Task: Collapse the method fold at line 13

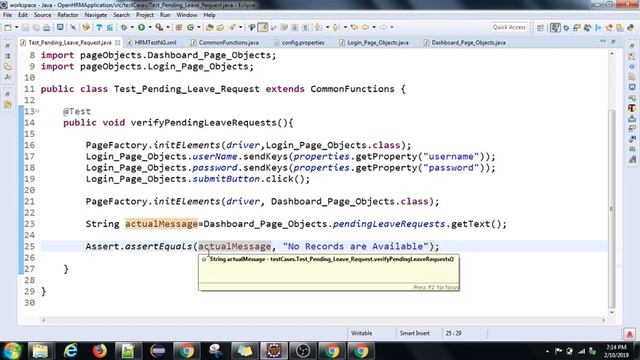Action: coord(37,111)
